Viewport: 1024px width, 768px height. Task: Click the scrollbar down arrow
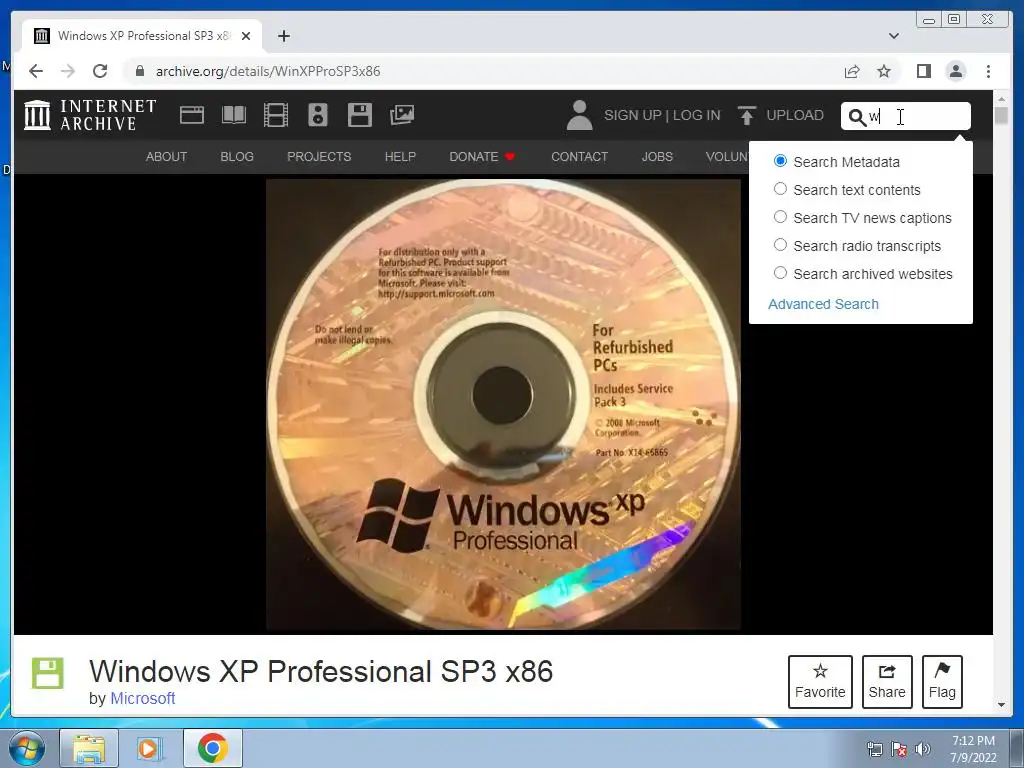click(1001, 705)
